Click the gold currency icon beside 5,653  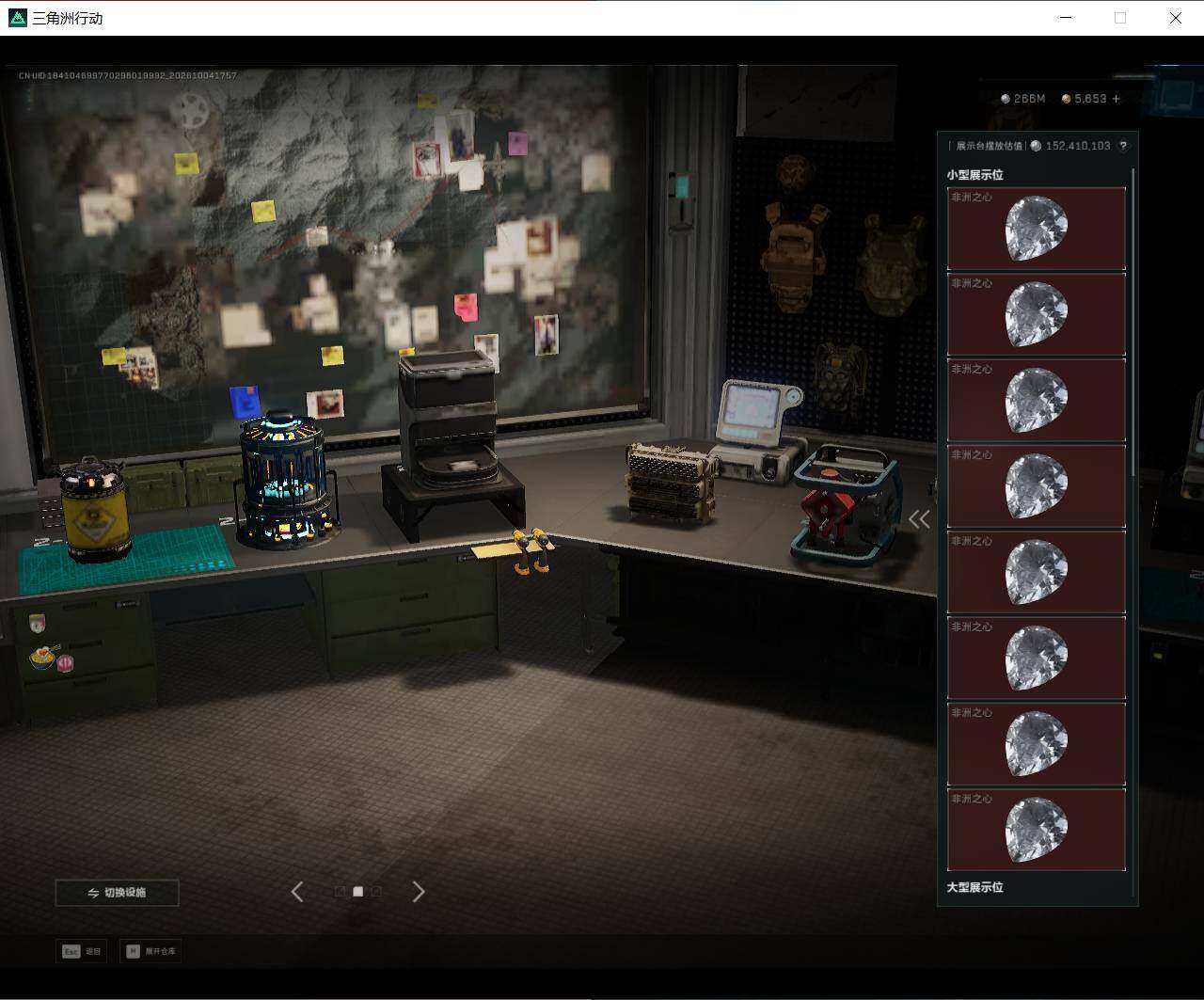pyautogui.click(x=1066, y=99)
